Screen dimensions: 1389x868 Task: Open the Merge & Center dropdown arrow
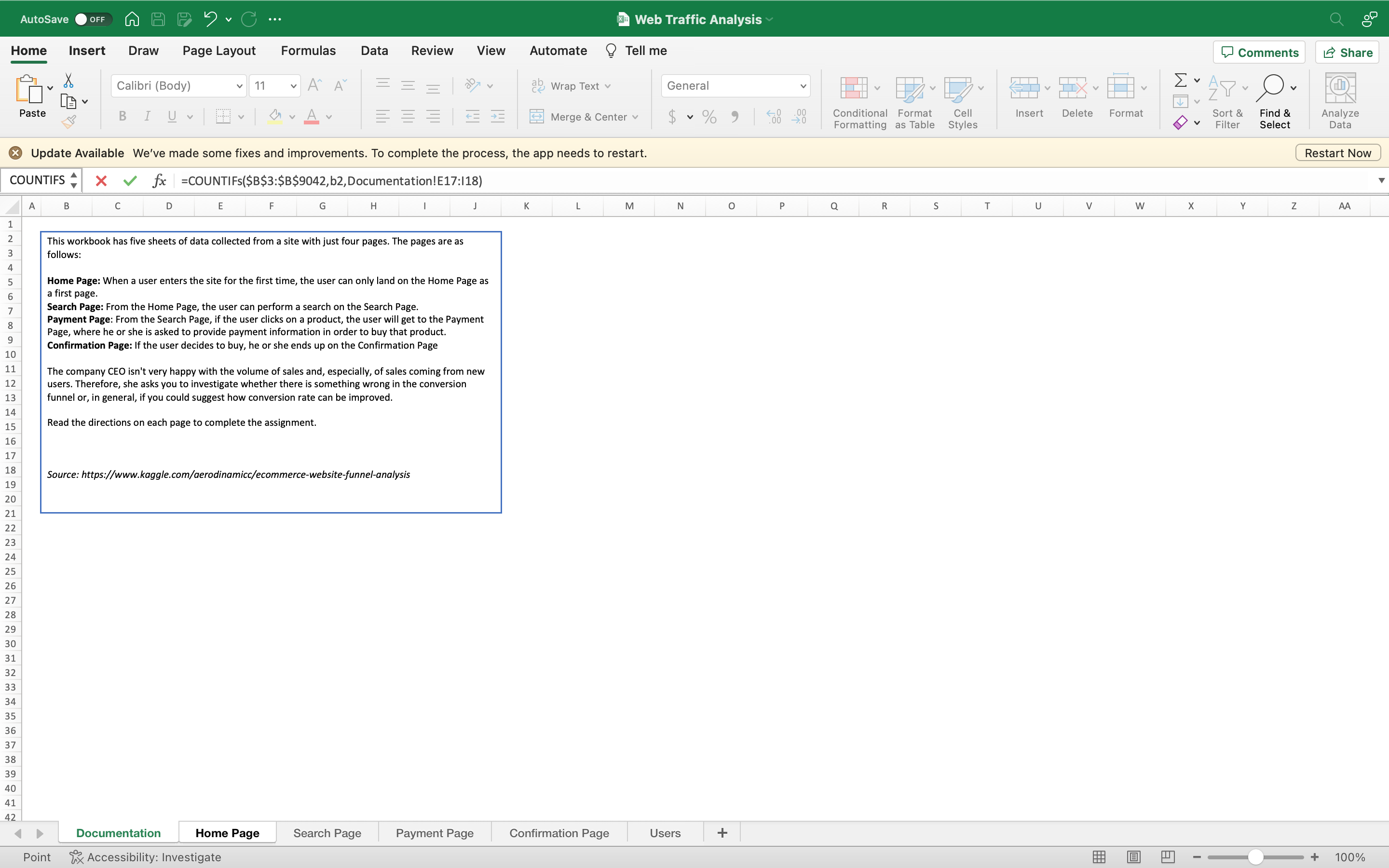(637, 117)
